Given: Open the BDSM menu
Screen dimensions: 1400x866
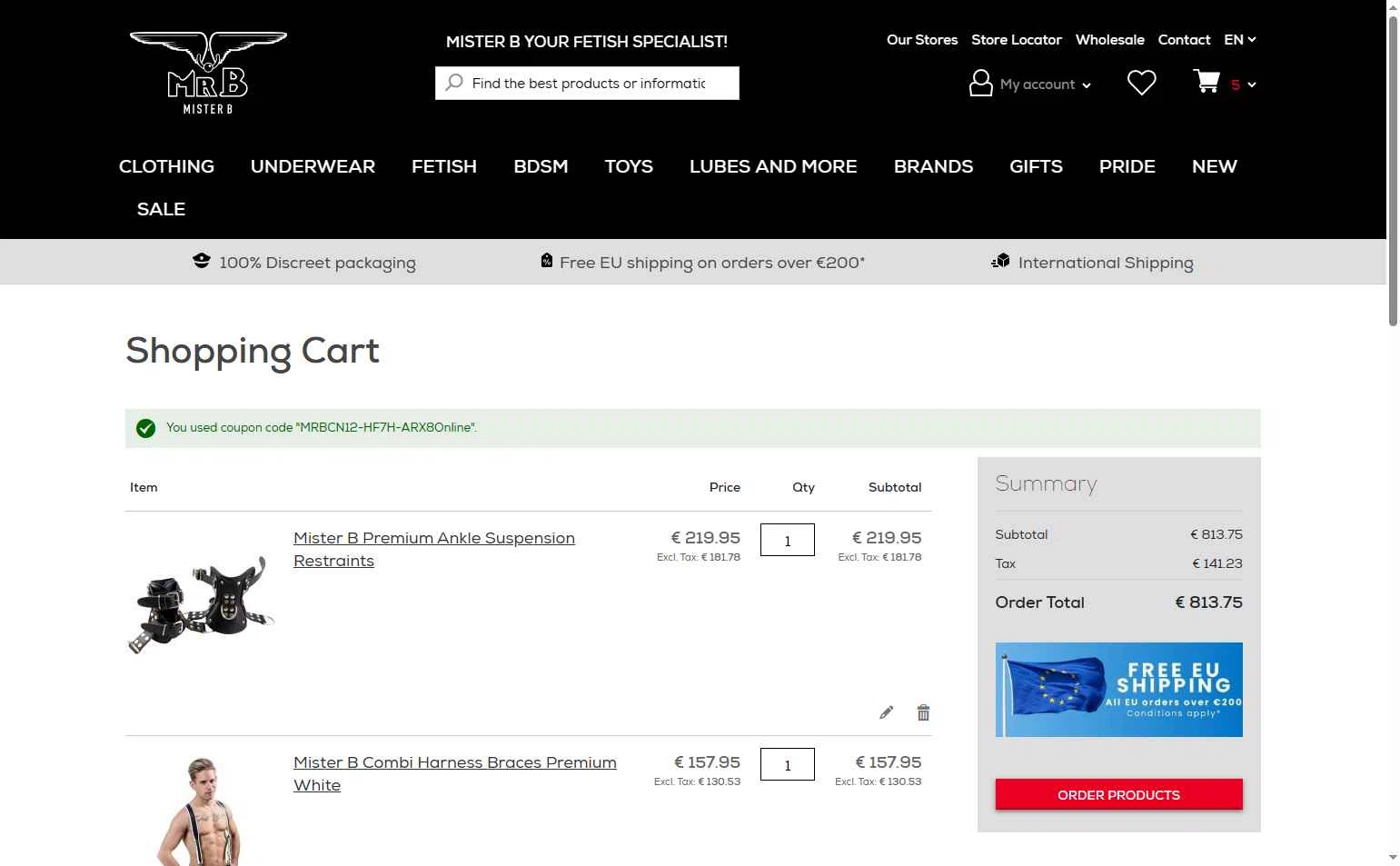Looking at the screenshot, I should click(x=541, y=166).
